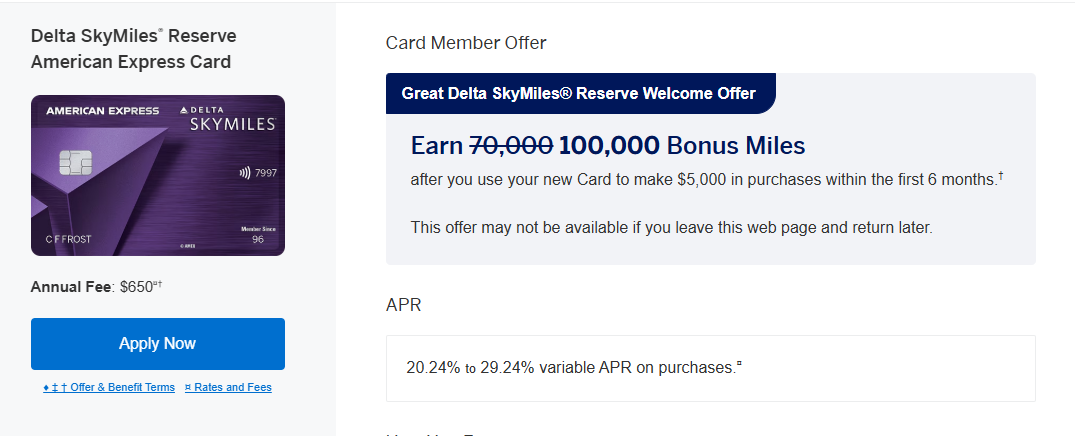Open the Rates and Fees link
The width and height of the screenshot is (1075, 436).
pos(228,387)
